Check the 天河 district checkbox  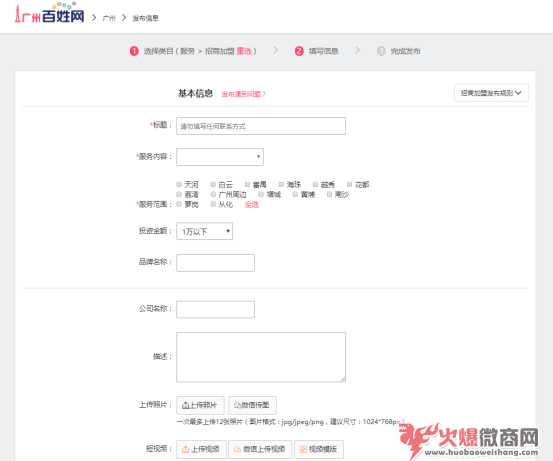pyautogui.click(x=179, y=184)
